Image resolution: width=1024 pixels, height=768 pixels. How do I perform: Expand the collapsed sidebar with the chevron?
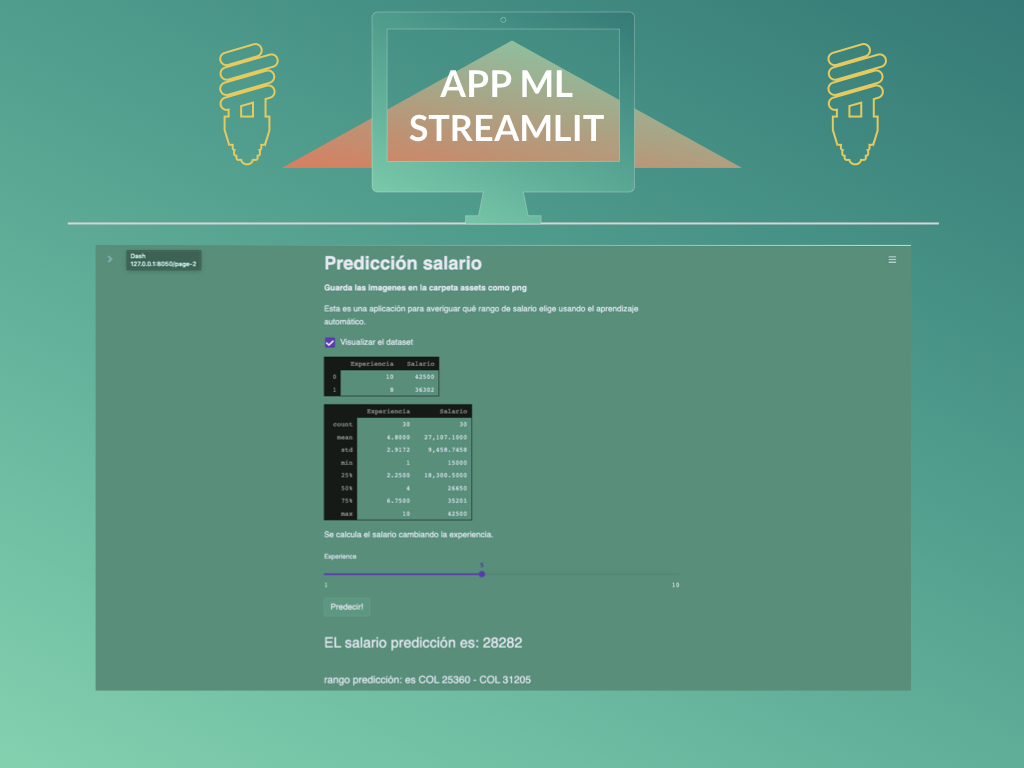point(110,259)
